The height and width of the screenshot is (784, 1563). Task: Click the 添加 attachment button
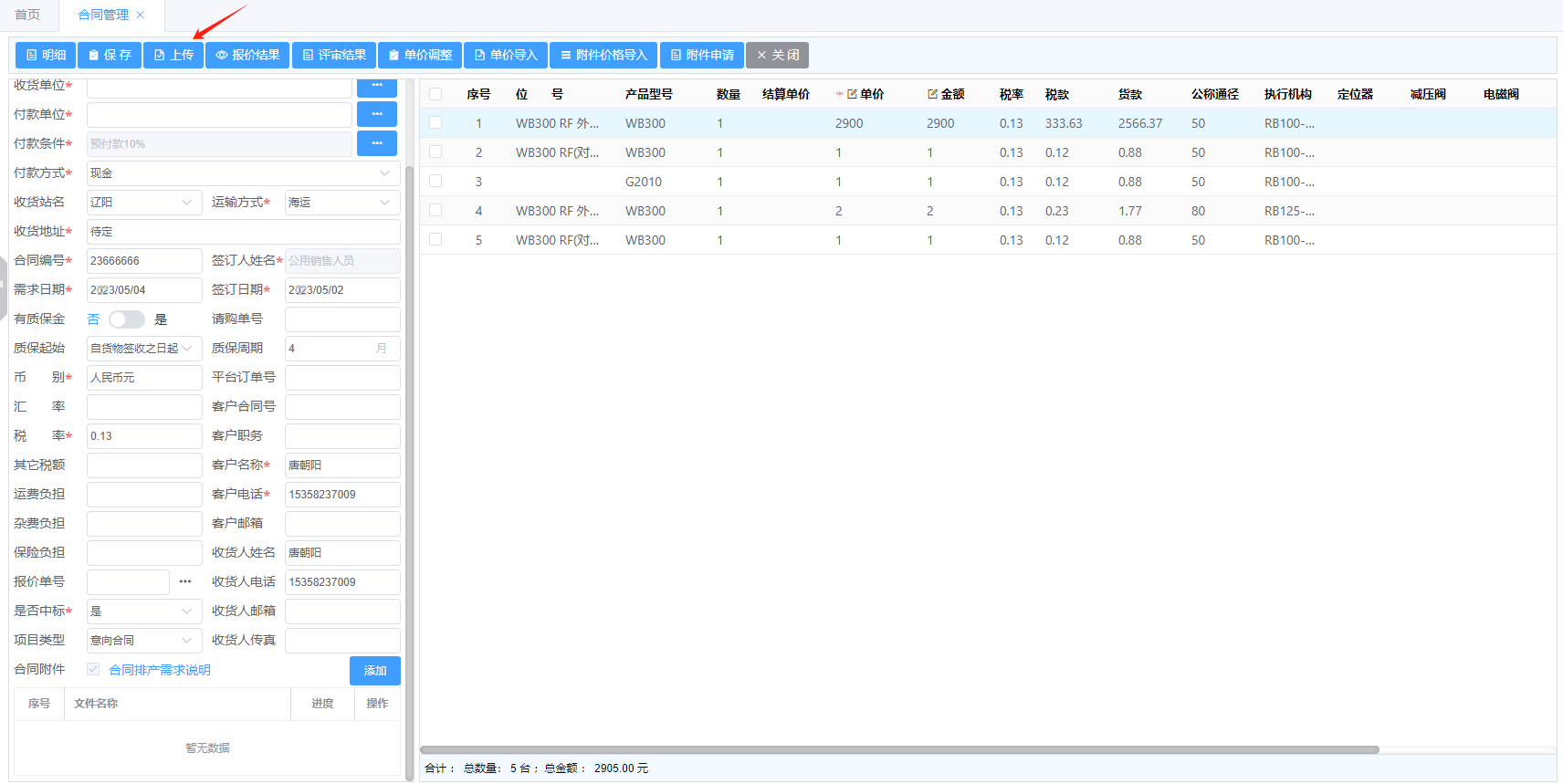[374, 671]
